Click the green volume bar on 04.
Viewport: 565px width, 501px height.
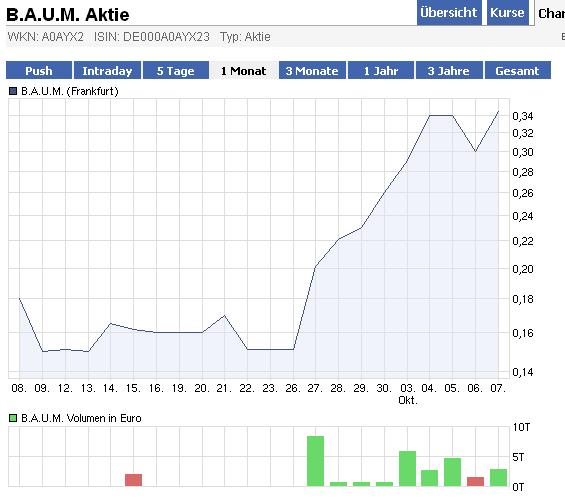[x=429, y=478]
